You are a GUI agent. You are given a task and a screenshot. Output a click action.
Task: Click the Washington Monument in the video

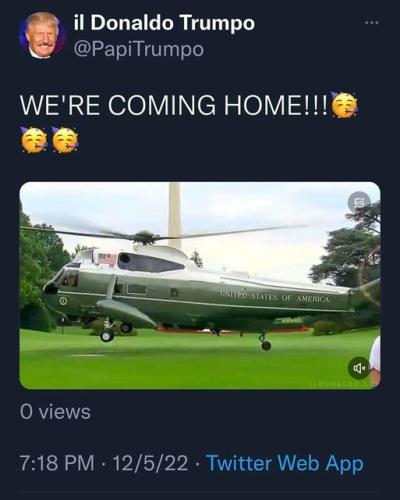[x=174, y=213]
